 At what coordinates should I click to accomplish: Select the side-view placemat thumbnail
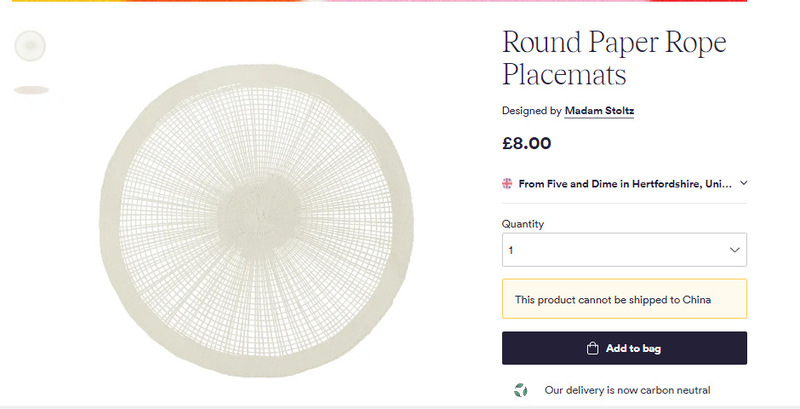(x=31, y=90)
